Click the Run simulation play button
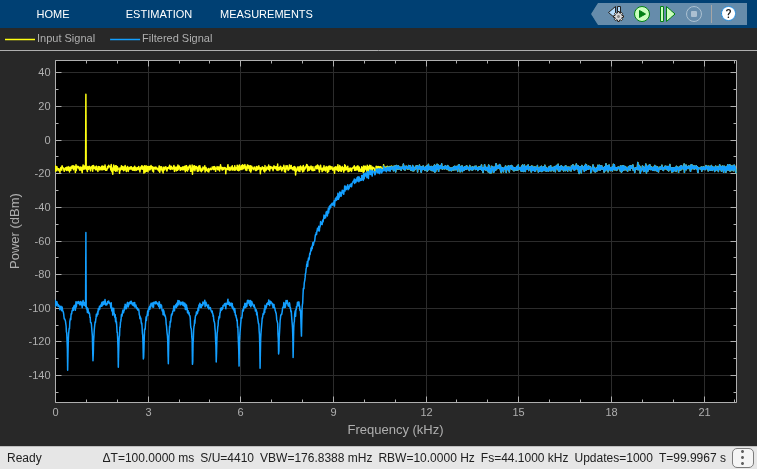Viewport: 757px width, 469px height. [x=642, y=14]
